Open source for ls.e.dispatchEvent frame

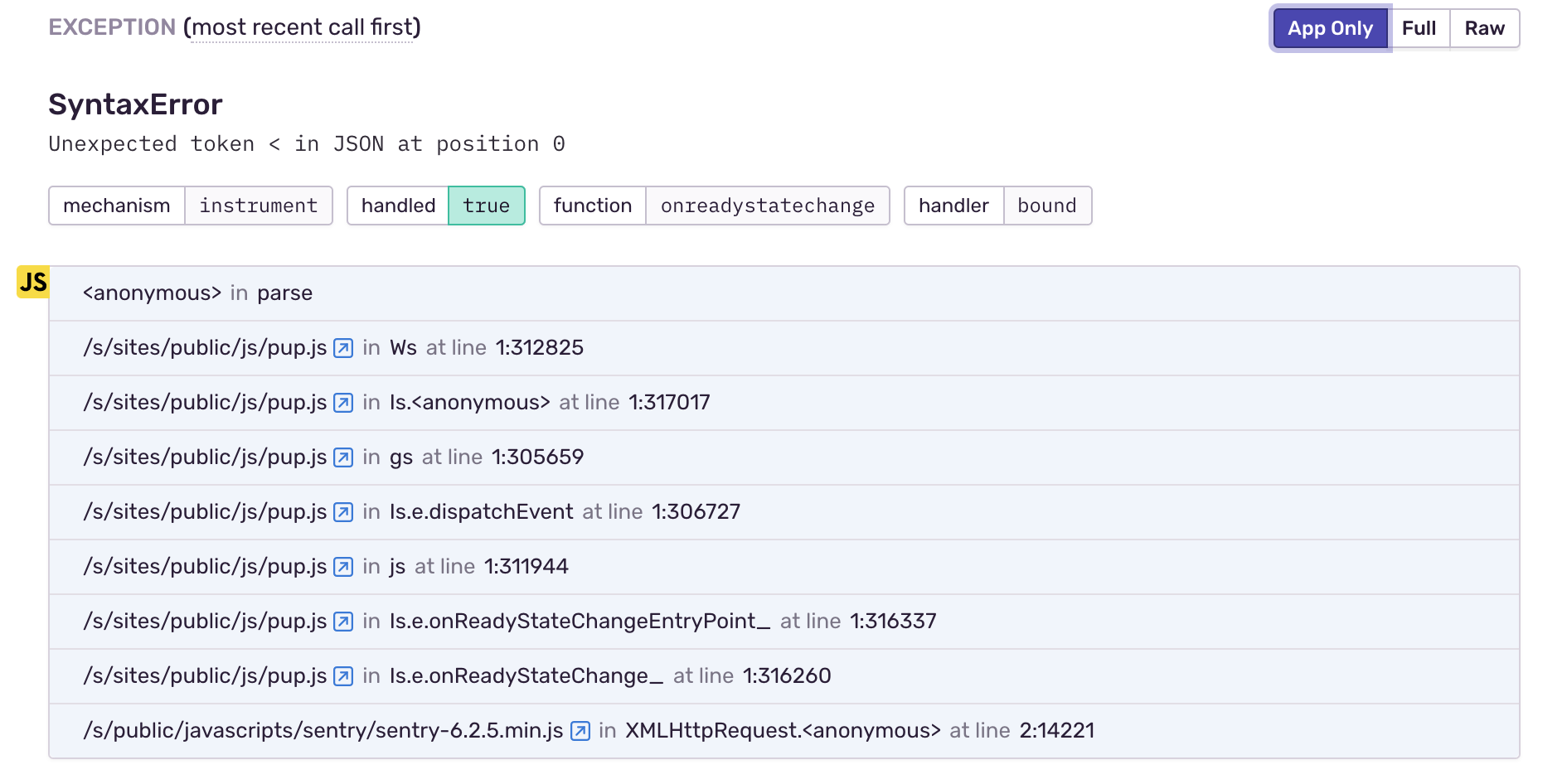pos(342,512)
